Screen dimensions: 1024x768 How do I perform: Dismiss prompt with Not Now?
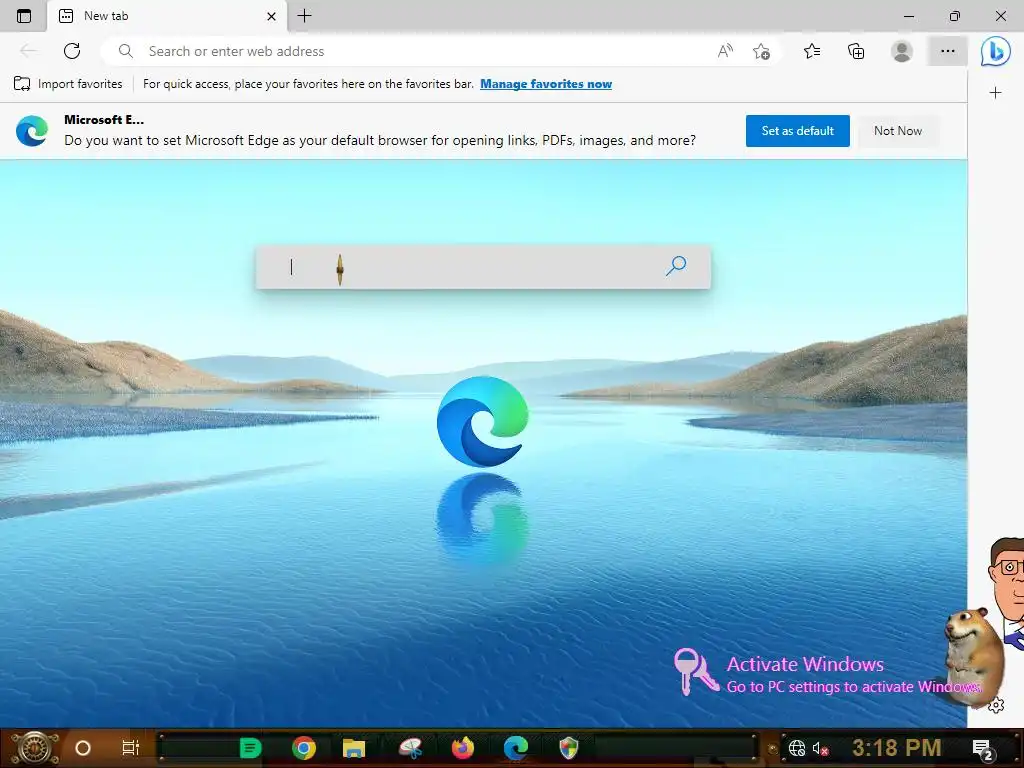click(x=898, y=131)
